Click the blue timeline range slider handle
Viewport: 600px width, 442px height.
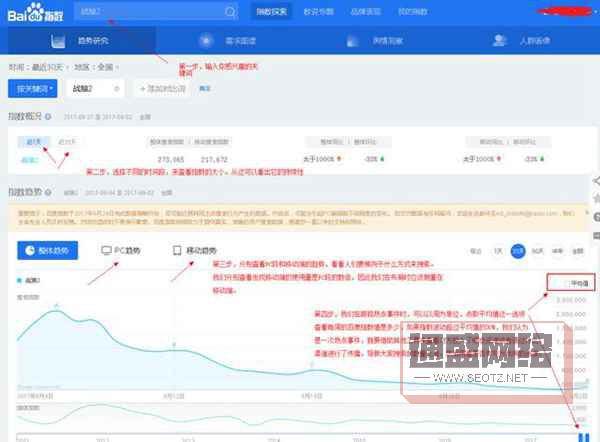[584, 437]
